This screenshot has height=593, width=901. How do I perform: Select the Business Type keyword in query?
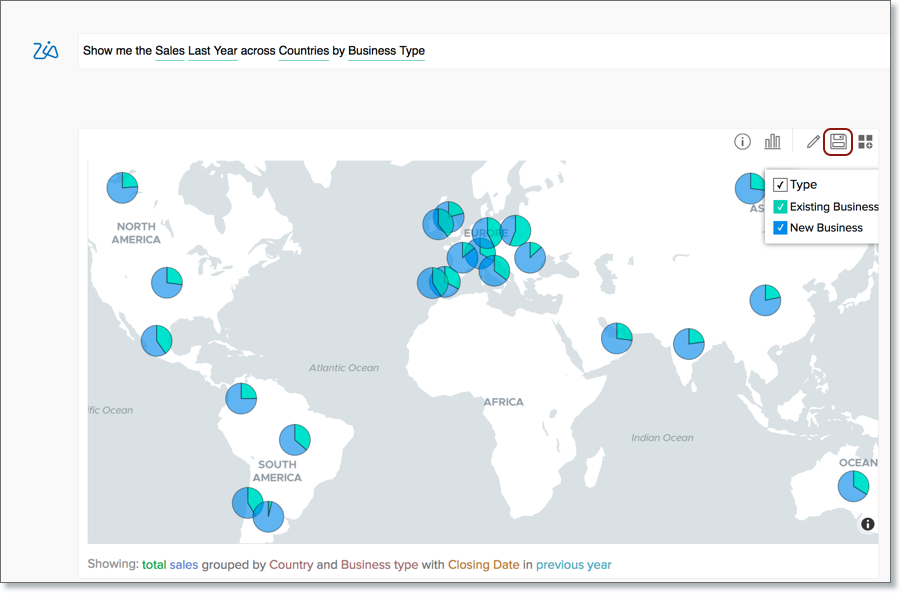point(386,51)
